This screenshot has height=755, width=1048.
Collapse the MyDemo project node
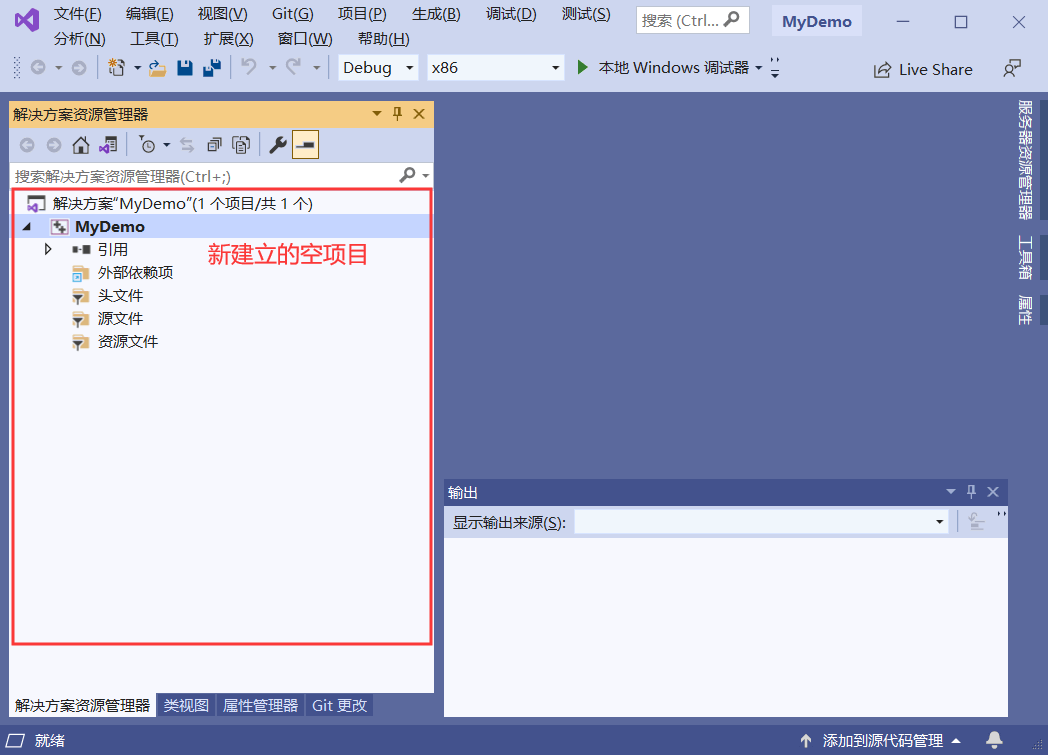click(27, 227)
